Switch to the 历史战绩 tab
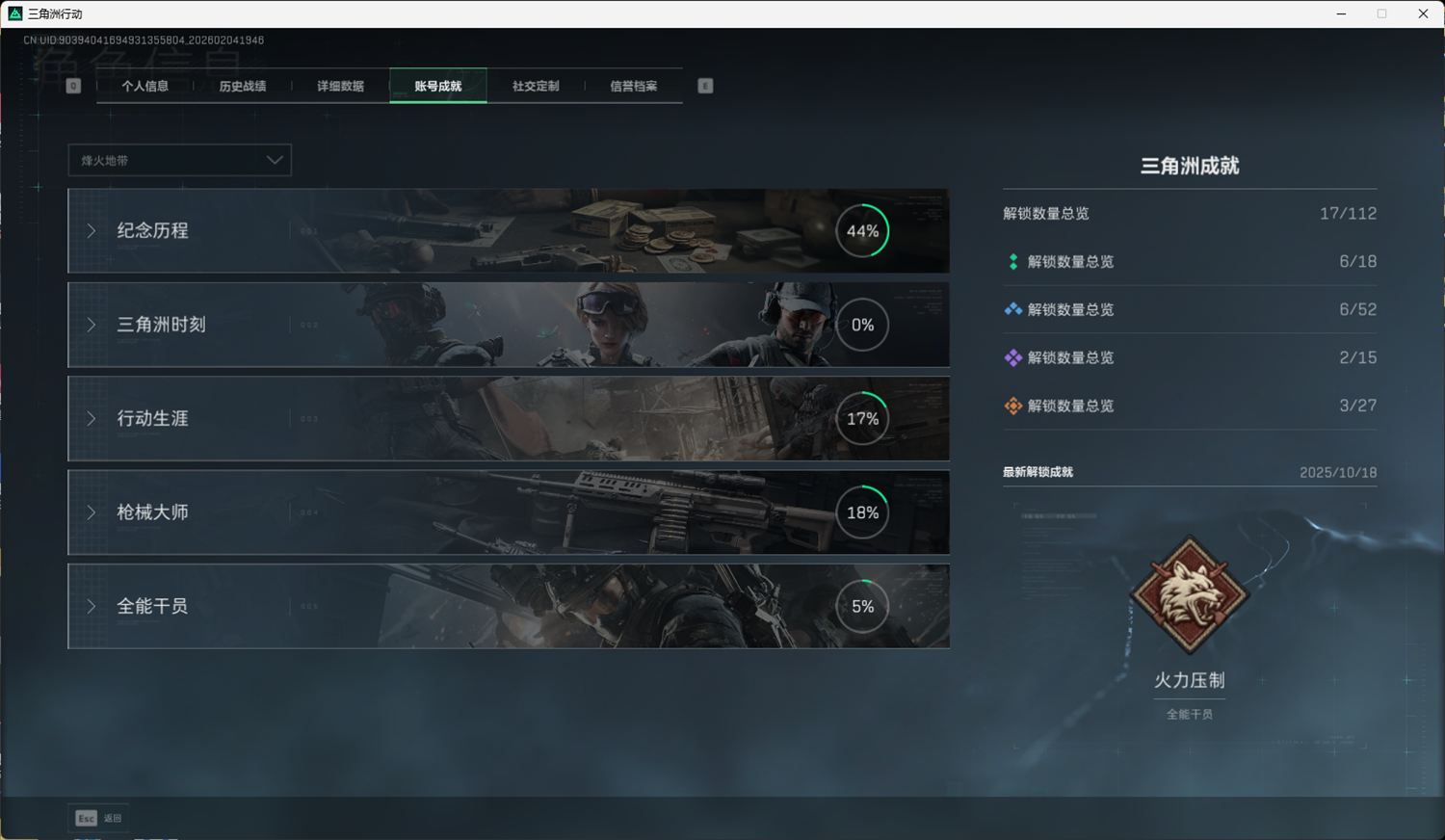This screenshot has height=840, width=1445. [242, 86]
